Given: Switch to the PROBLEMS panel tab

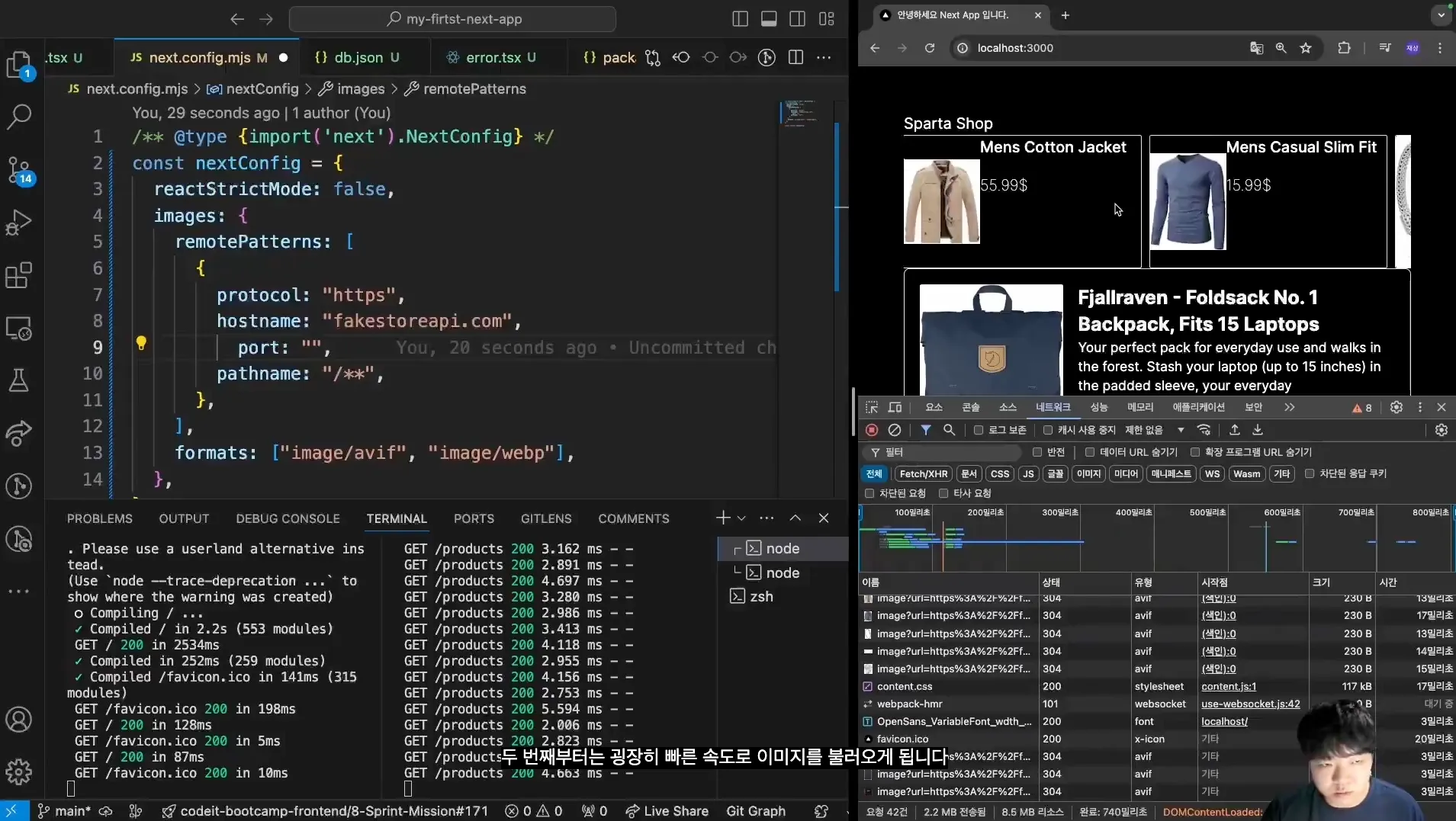Looking at the screenshot, I should tap(99, 518).
